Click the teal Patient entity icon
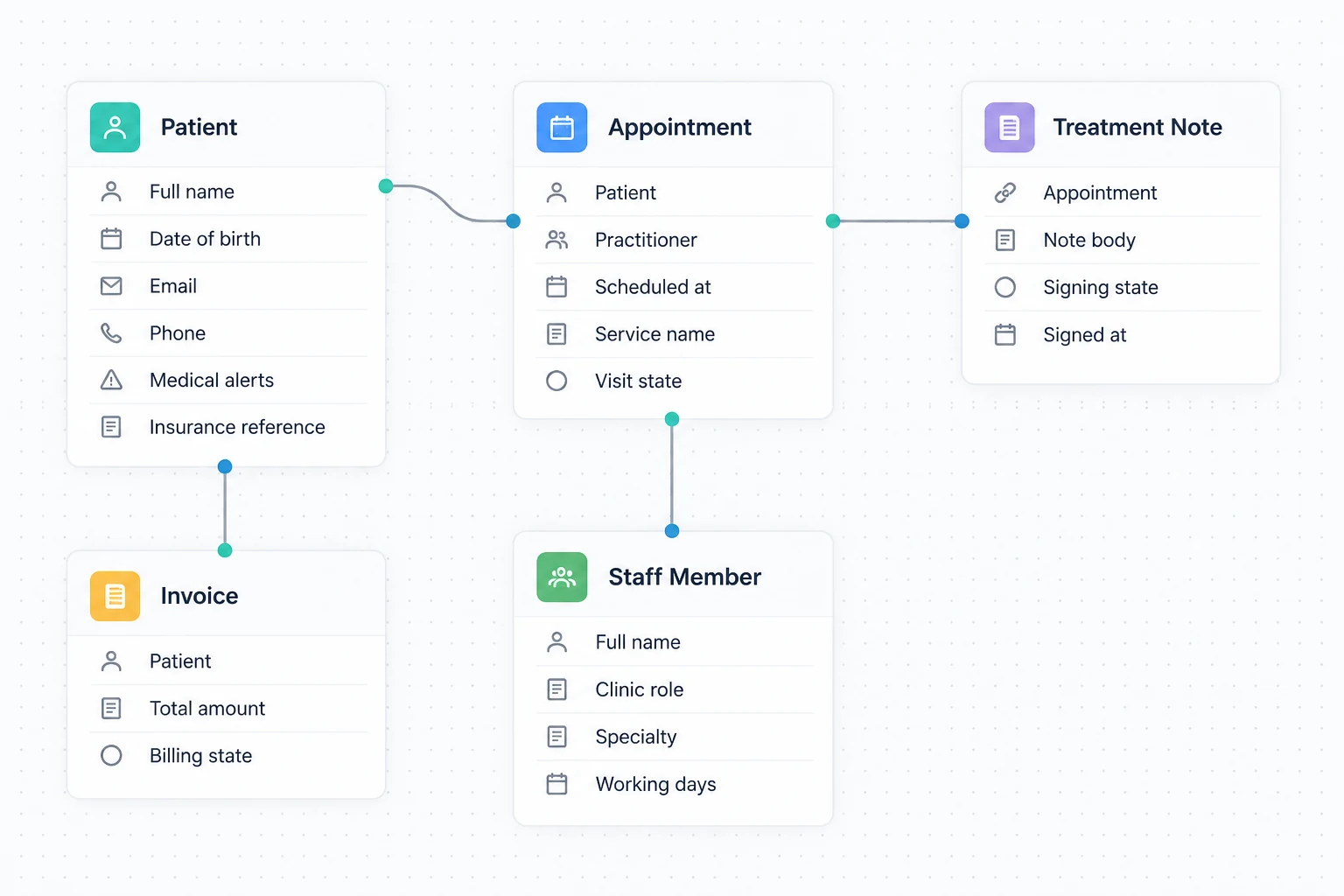This screenshot has height=896, width=1344. point(115,128)
